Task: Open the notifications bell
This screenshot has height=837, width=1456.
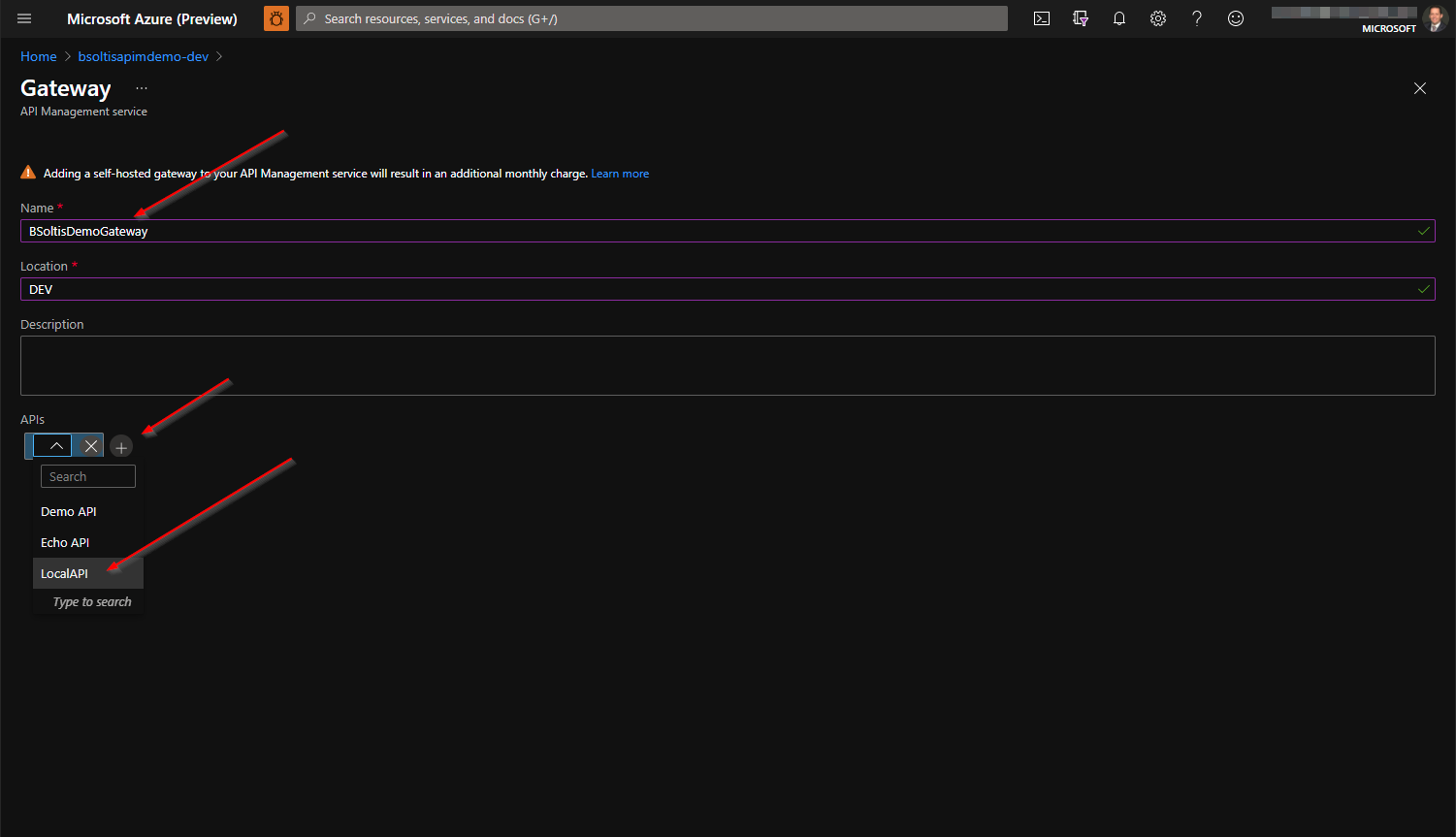Action: (1119, 18)
